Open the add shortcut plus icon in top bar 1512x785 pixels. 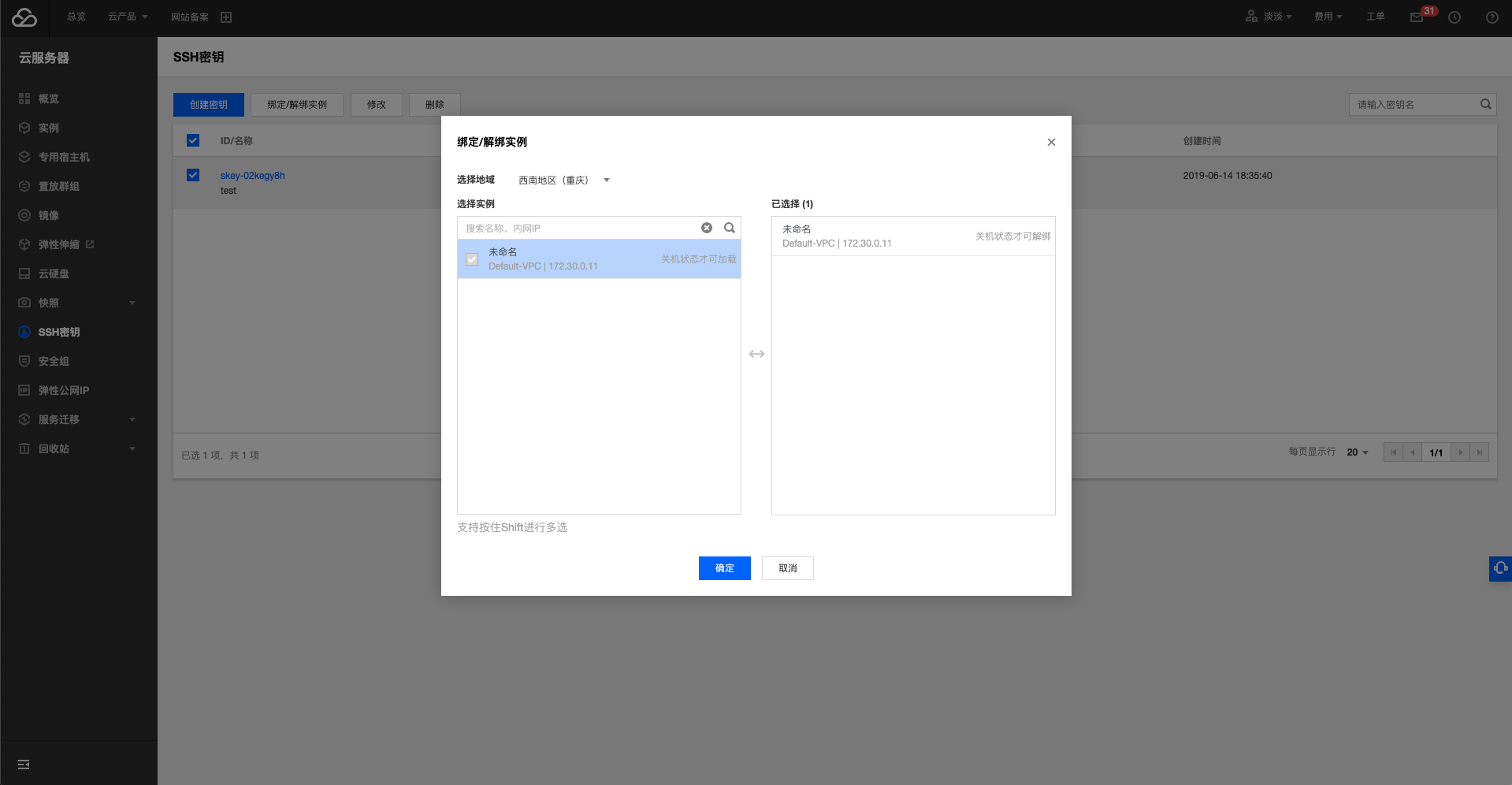[x=226, y=17]
